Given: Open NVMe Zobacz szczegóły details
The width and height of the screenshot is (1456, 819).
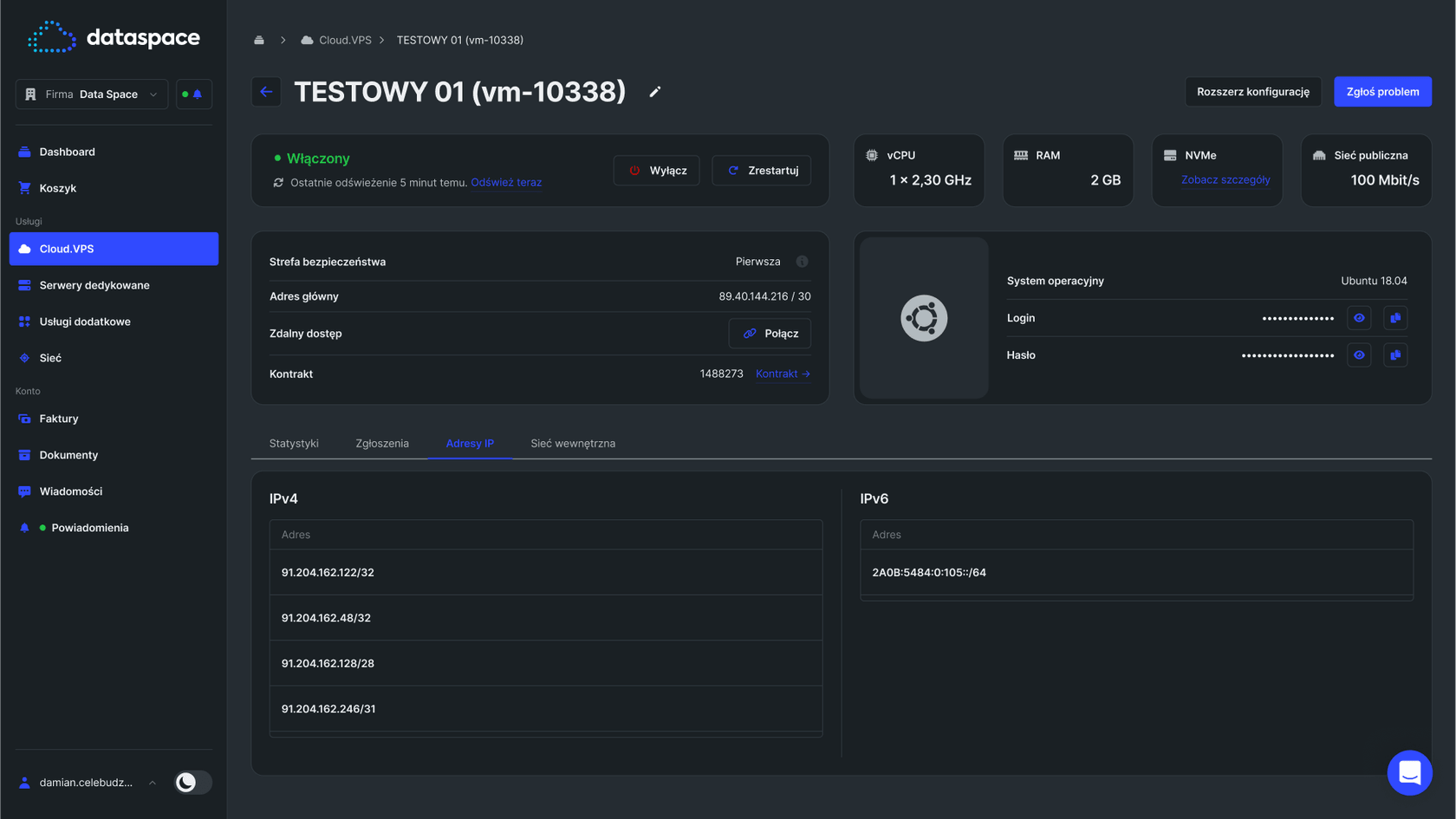Looking at the screenshot, I should [x=1225, y=180].
